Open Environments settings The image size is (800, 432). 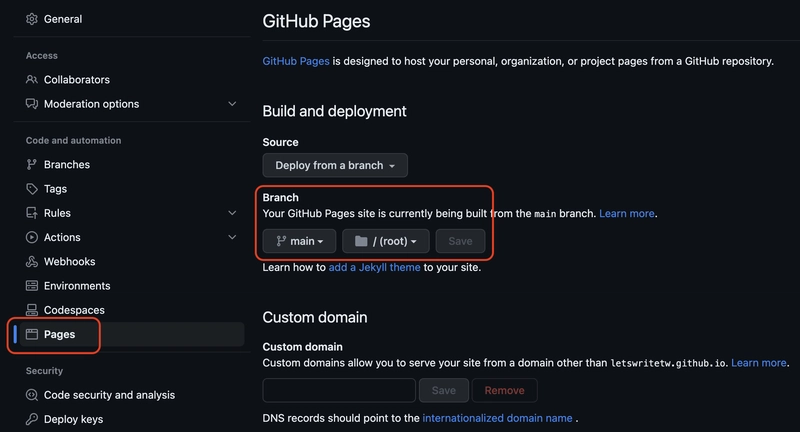click(x=77, y=286)
